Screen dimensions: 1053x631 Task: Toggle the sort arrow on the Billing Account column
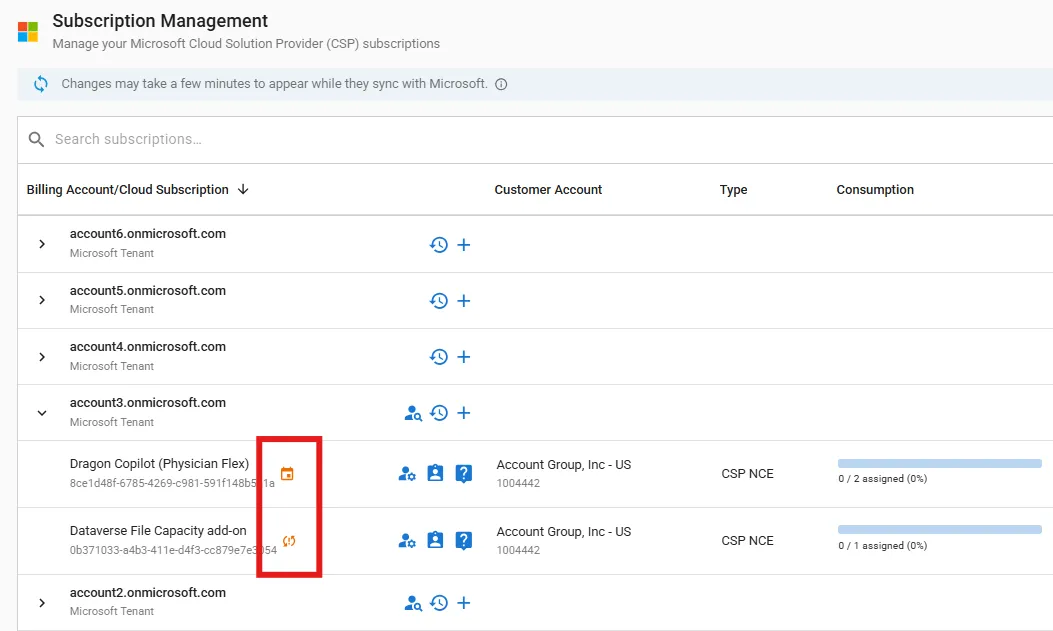pyautogui.click(x=243, y=190)
